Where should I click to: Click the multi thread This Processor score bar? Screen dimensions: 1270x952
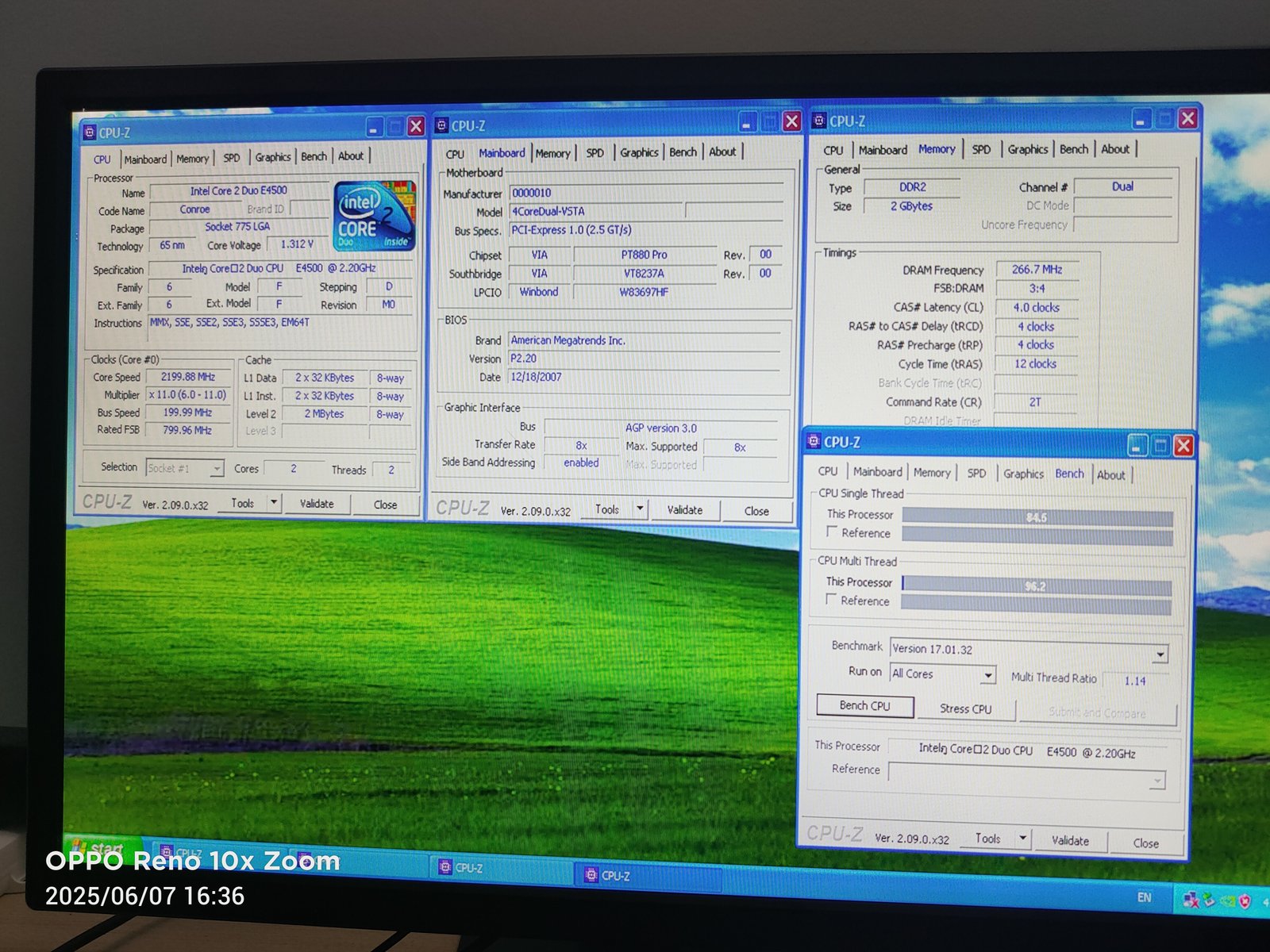[1036, 586]
